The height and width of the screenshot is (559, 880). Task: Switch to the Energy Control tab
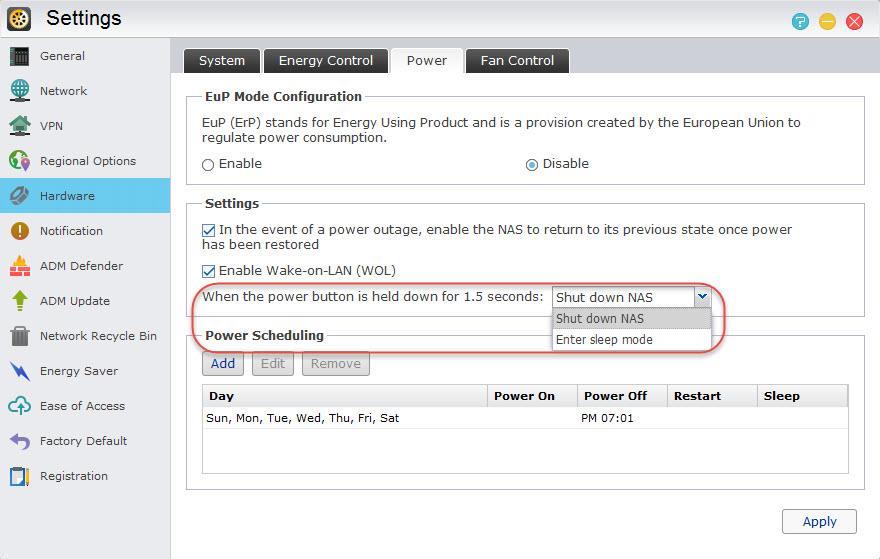[x=326, y=61]
